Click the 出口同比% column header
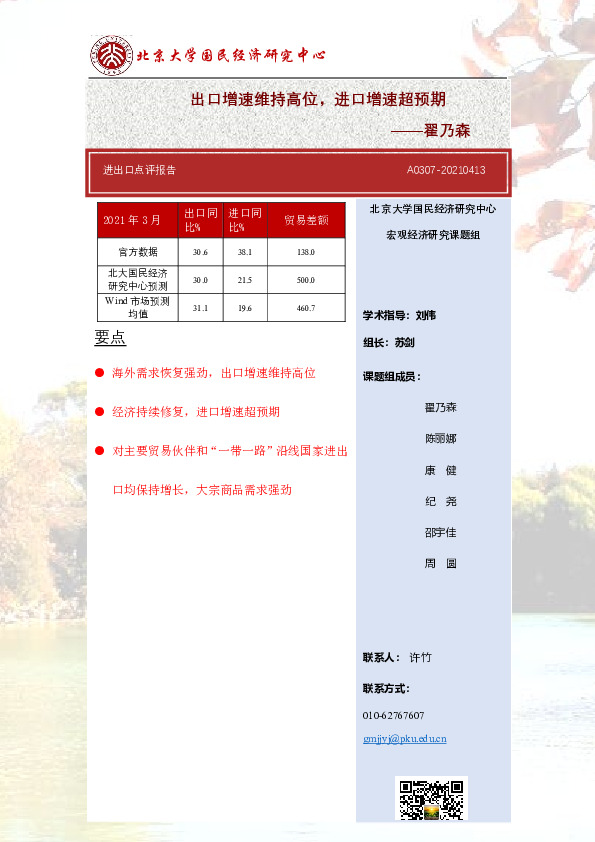 coord(200,220)
